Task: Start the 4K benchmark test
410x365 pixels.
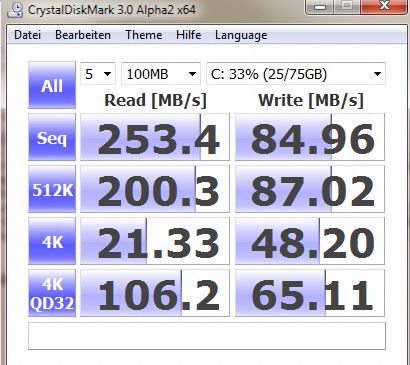Action: tap(52, 241)
